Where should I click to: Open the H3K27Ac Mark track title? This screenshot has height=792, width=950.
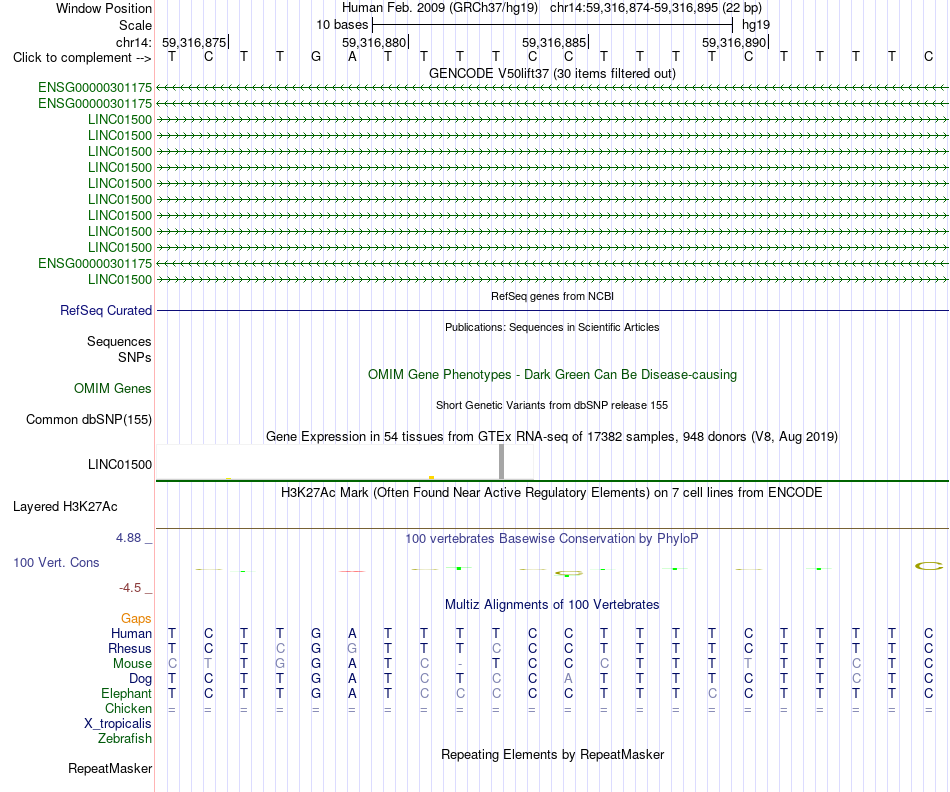coord(552,492)
